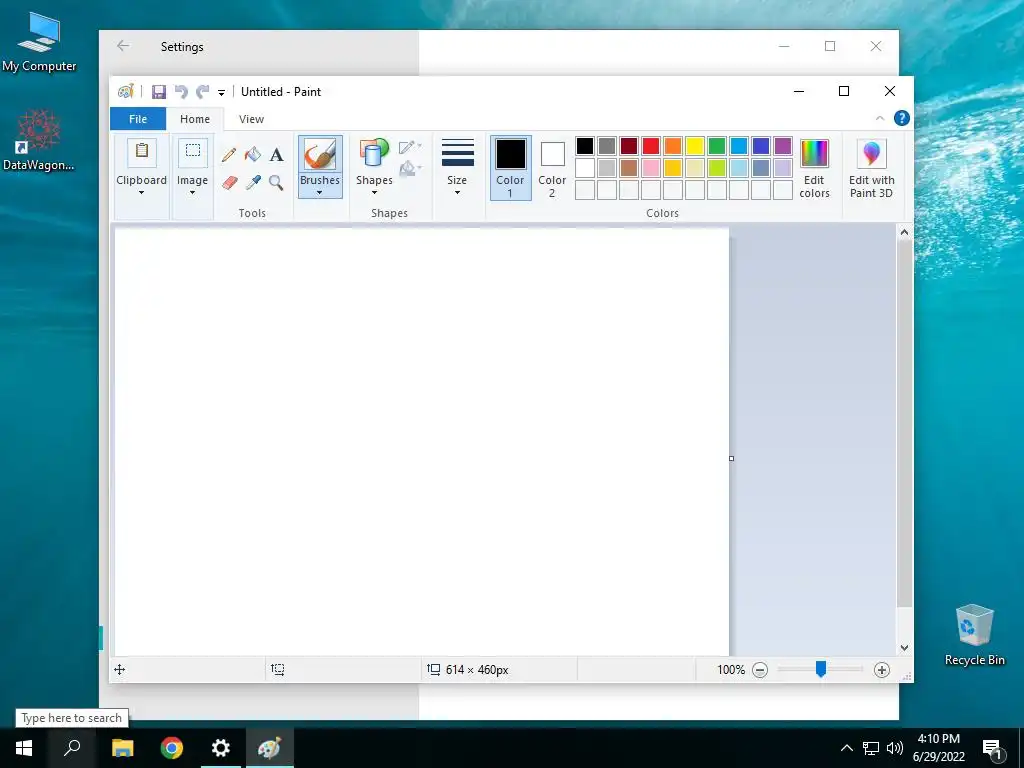Viewport: 1024px width, 768px height.
Task: Select the Pencil tool
Action: coord(229,155)
